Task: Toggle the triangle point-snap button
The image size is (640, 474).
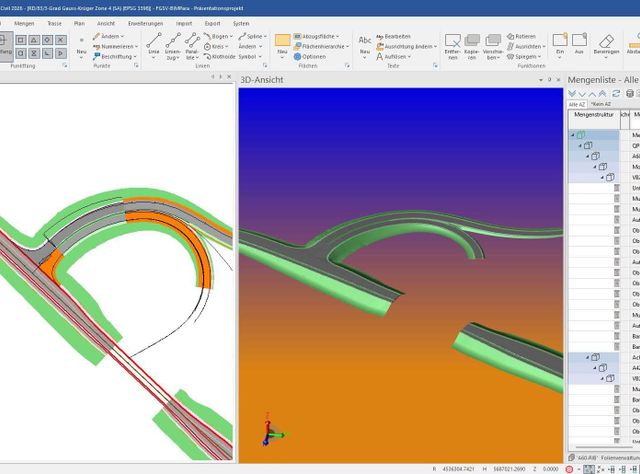Action: click(x=34, y=40)
